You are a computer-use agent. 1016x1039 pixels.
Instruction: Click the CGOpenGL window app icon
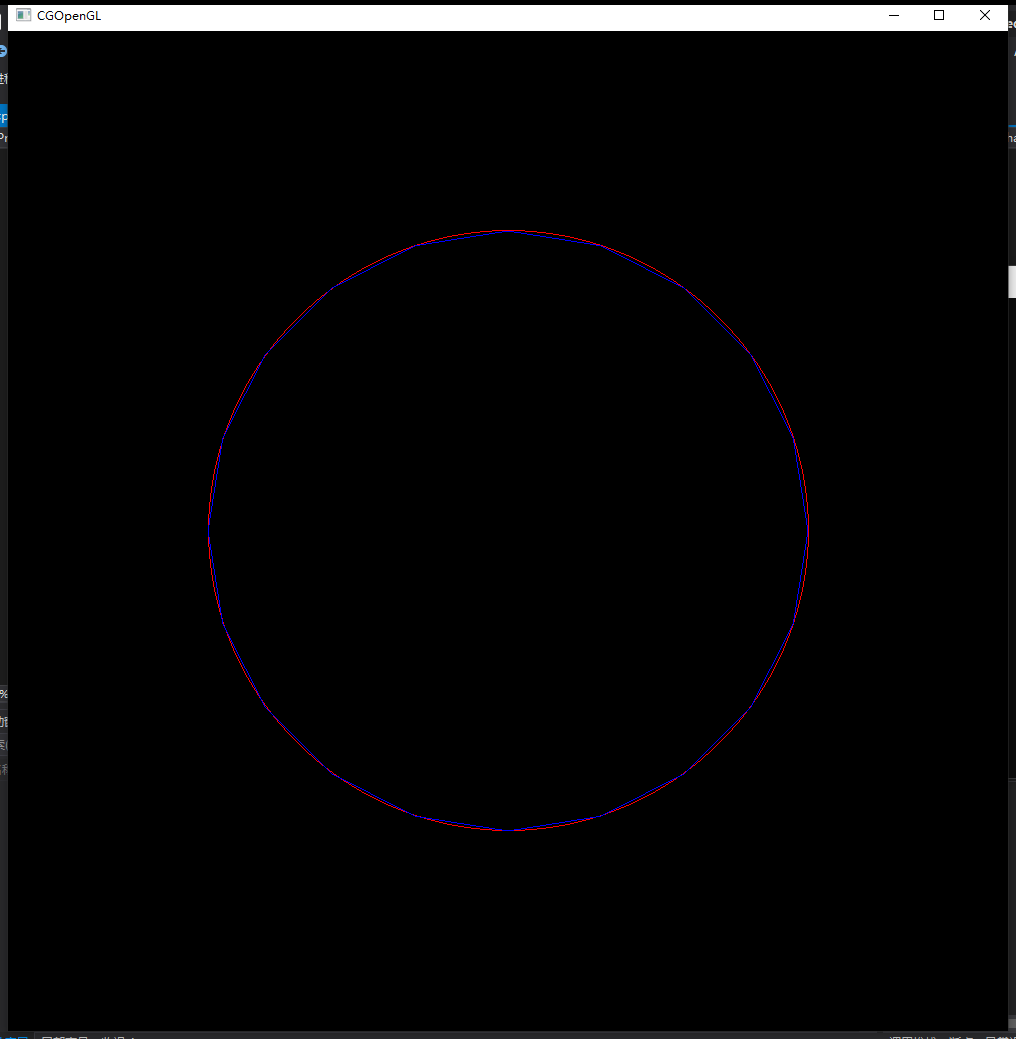(x=23, y=15)
